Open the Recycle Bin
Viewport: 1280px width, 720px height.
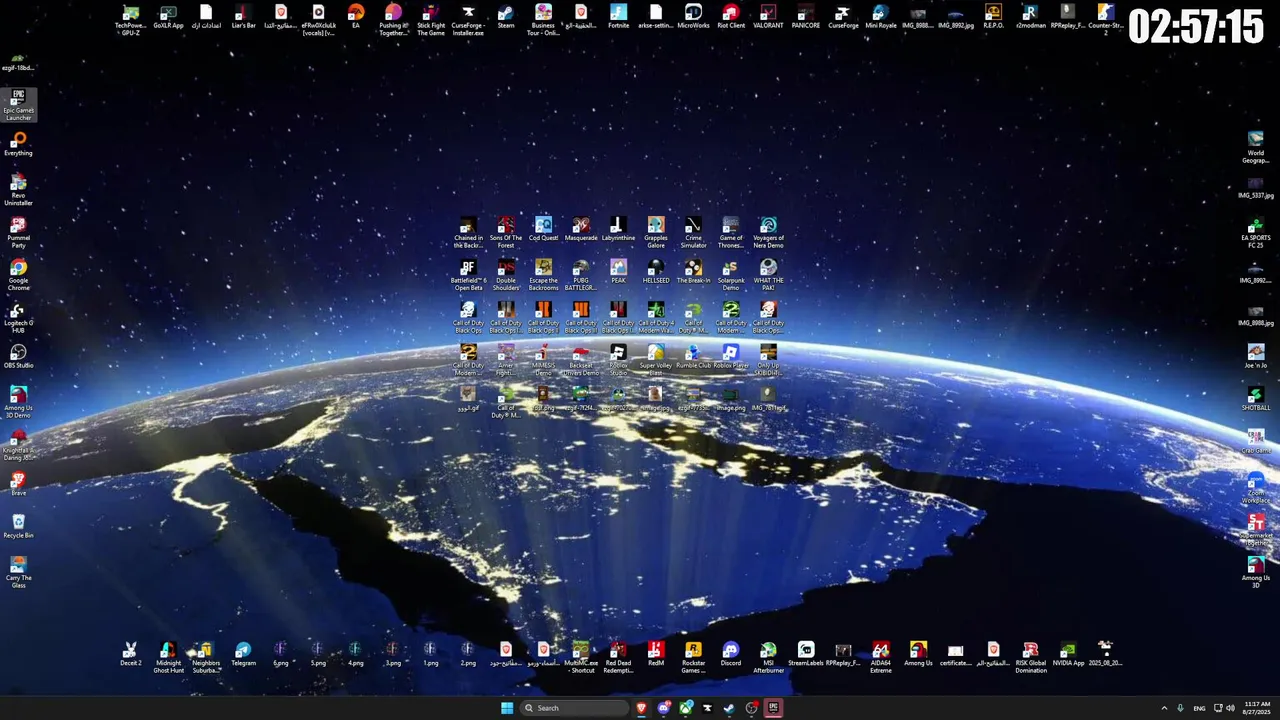coord(18,526)
